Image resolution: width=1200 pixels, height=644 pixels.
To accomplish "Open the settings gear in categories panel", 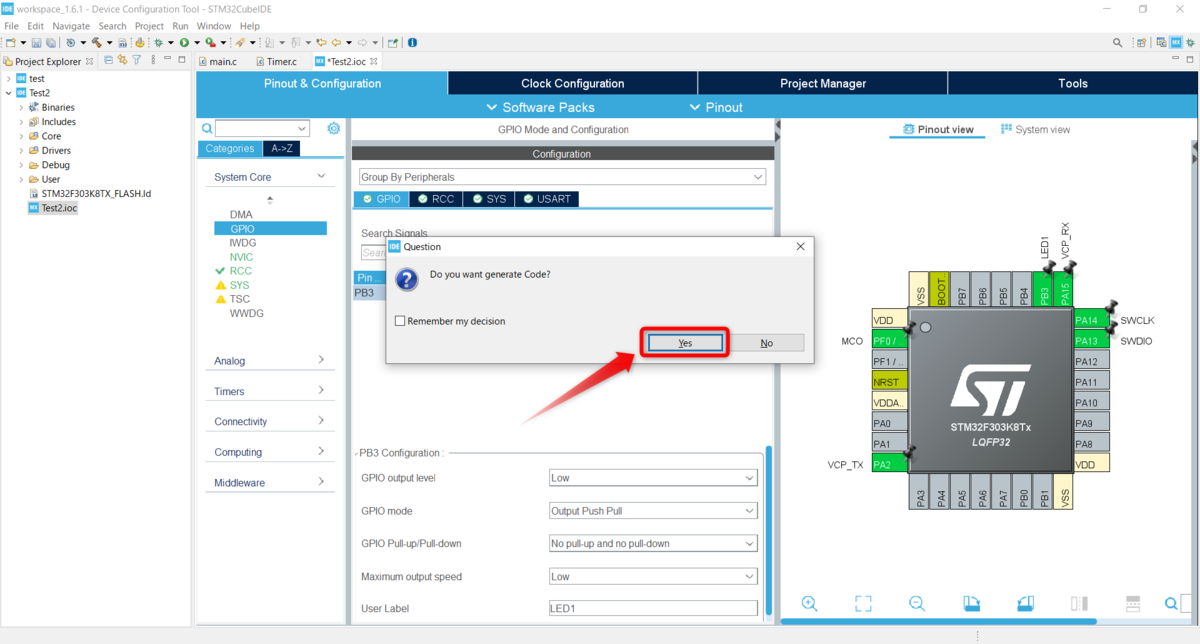I will tap(334, 128).
